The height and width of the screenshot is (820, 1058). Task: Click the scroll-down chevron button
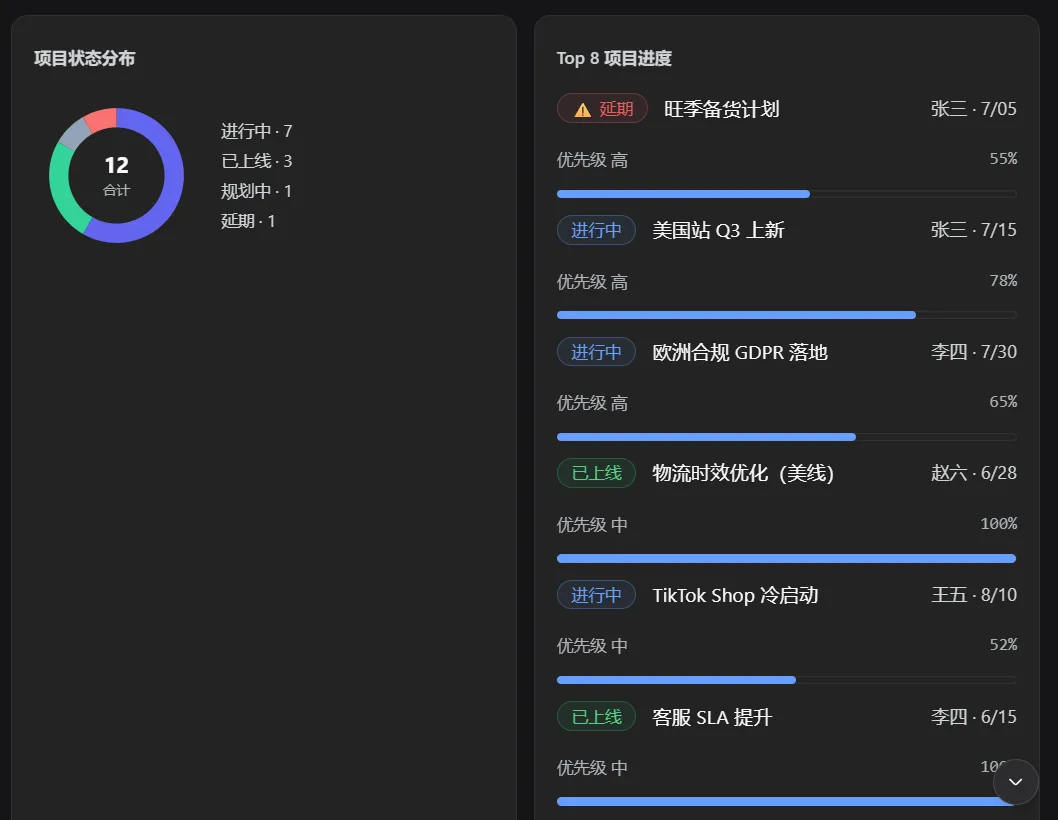click(x=1015, y=782)
